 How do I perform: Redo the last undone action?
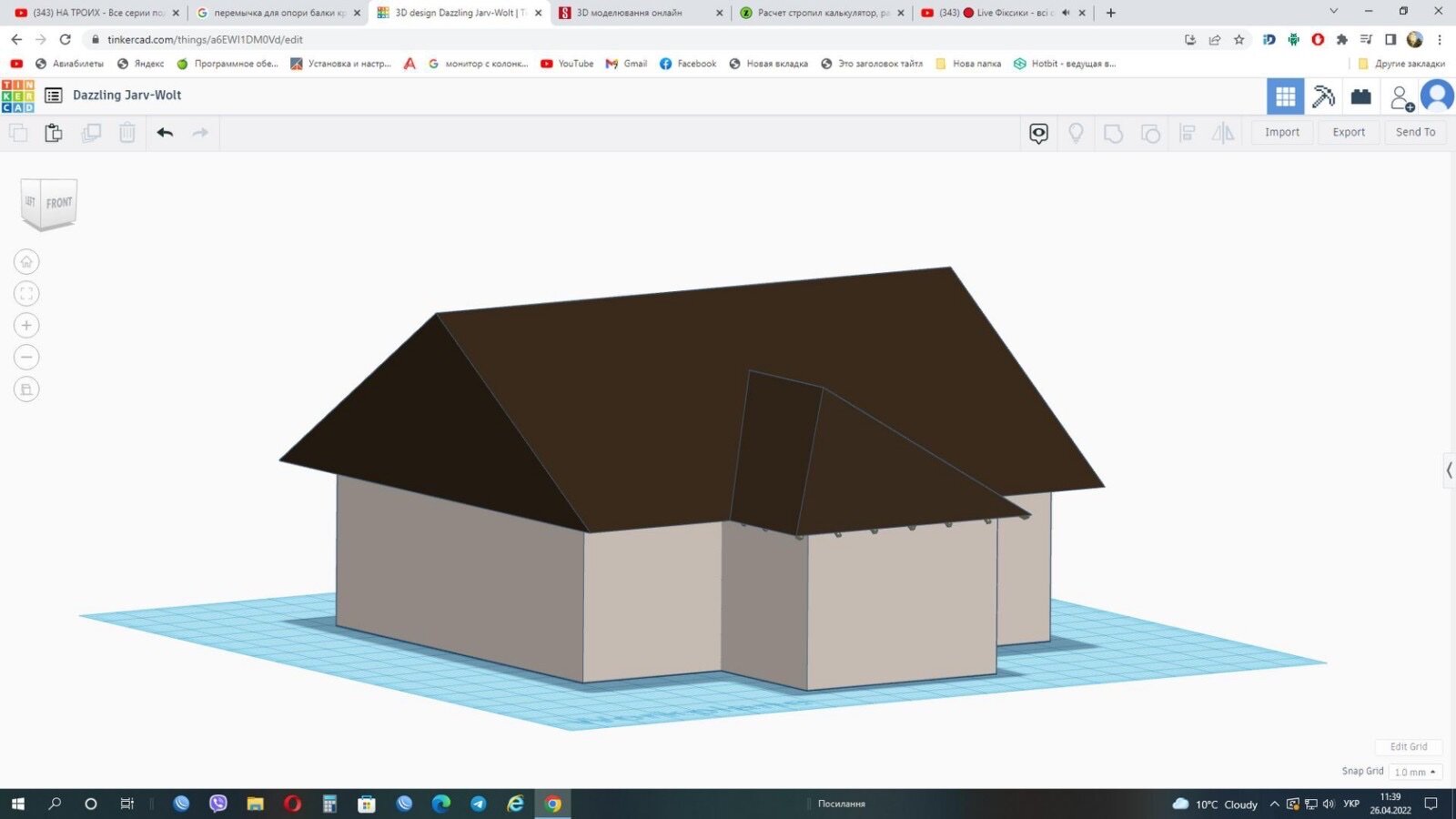point(200,133)
